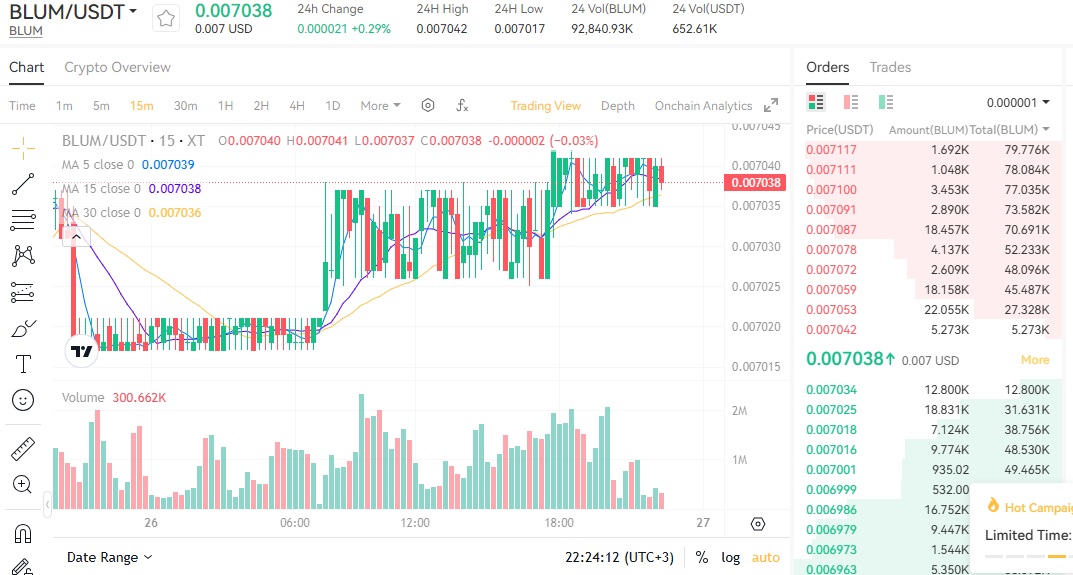Open the Chart tab

point(26,67)
